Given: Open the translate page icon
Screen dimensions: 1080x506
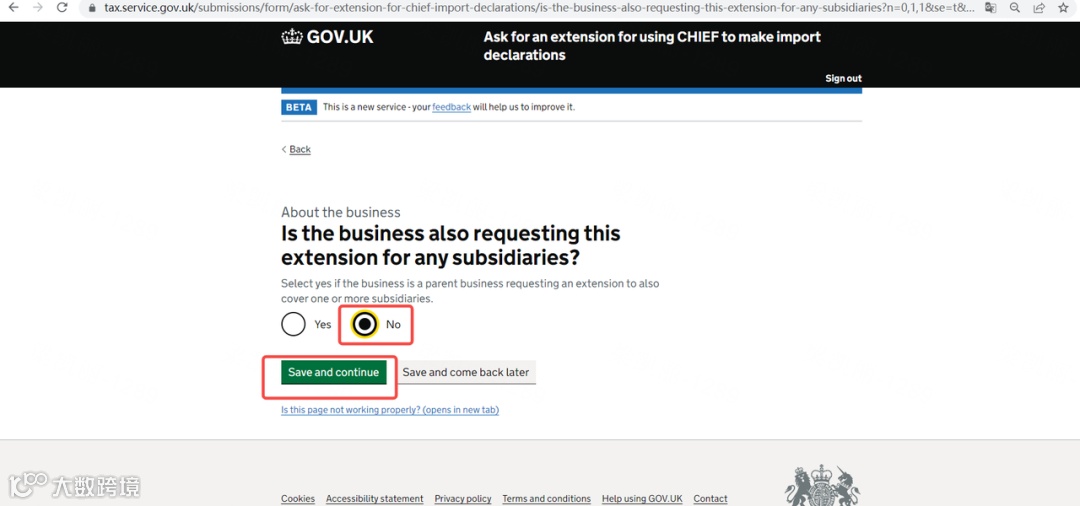Looking at the screenshot, I should [990, 8].
